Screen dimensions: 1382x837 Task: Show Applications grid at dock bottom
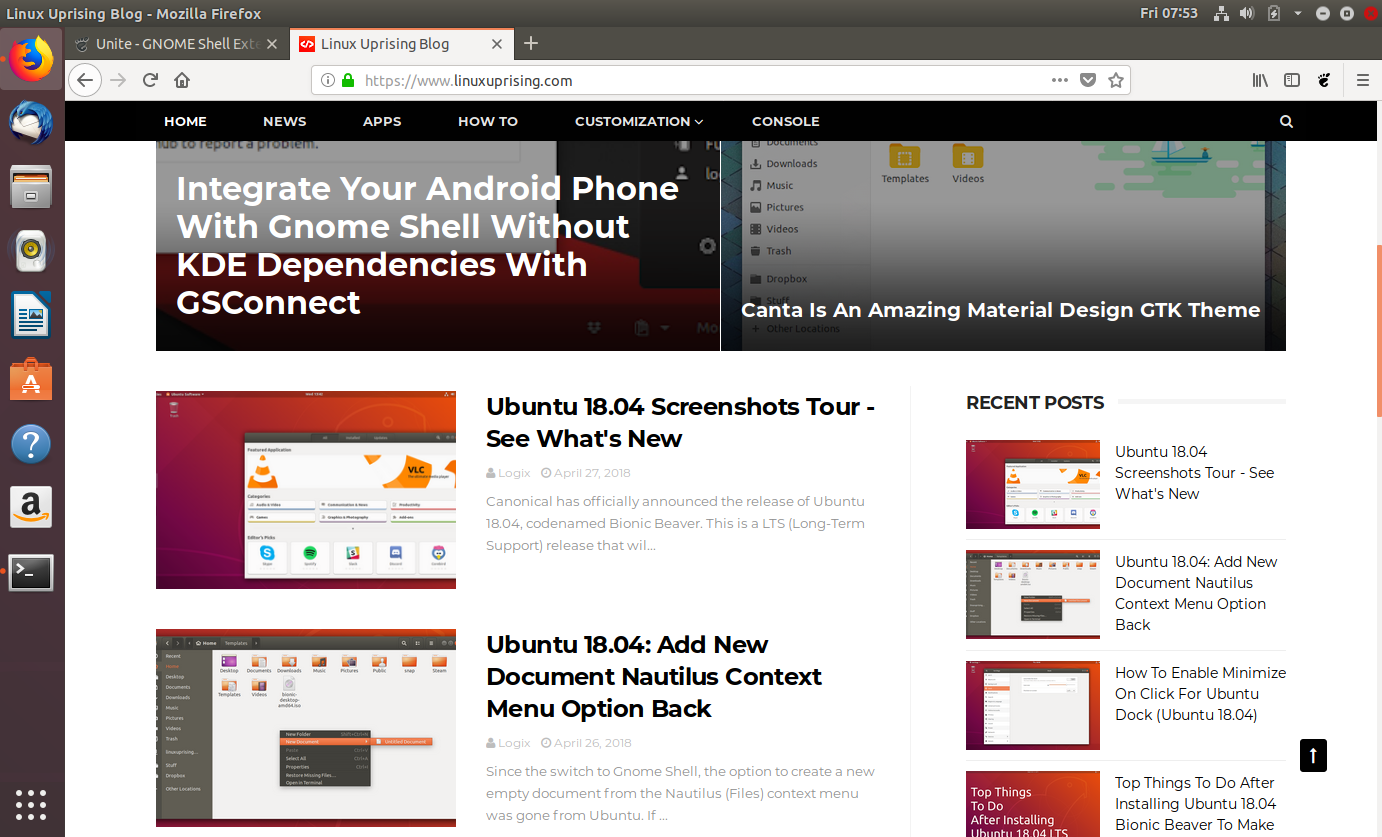tap(32, 804)
